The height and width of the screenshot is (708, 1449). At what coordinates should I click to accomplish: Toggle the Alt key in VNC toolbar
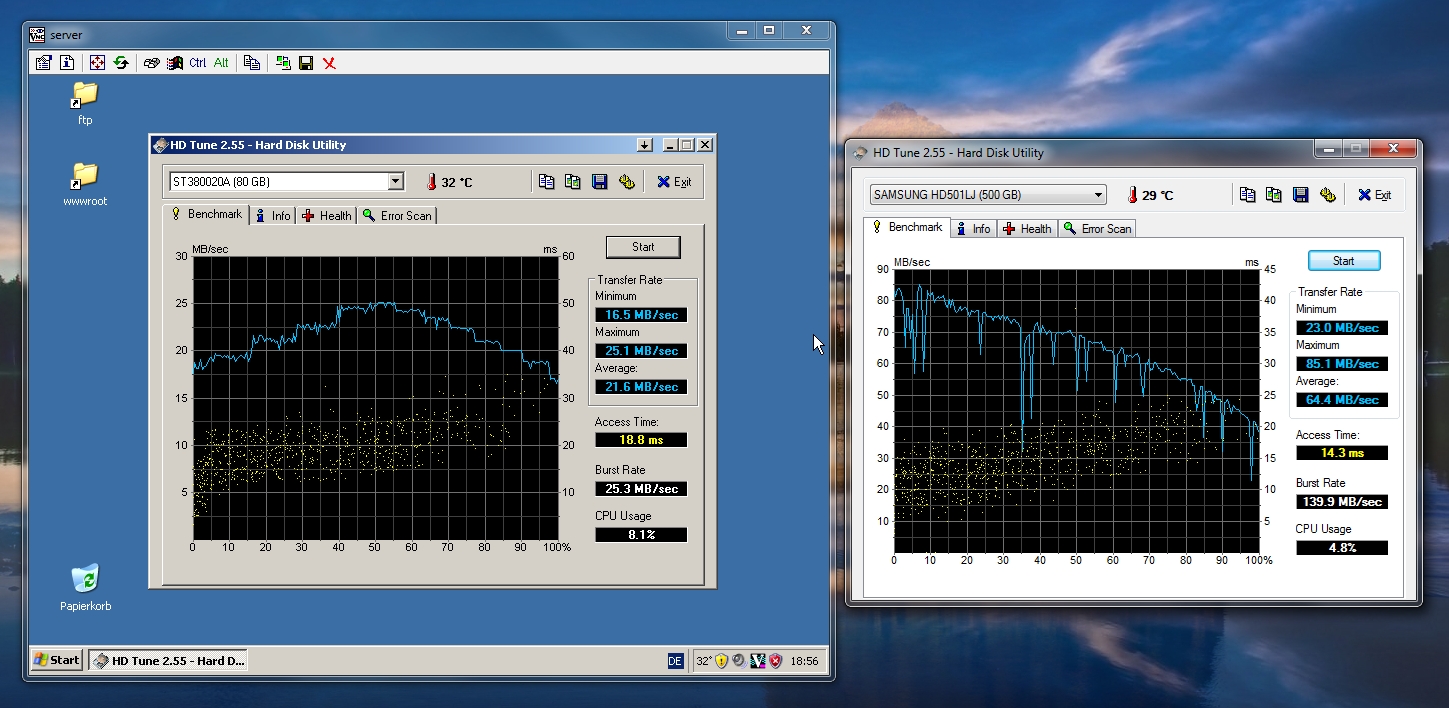[x=221, y=63]
